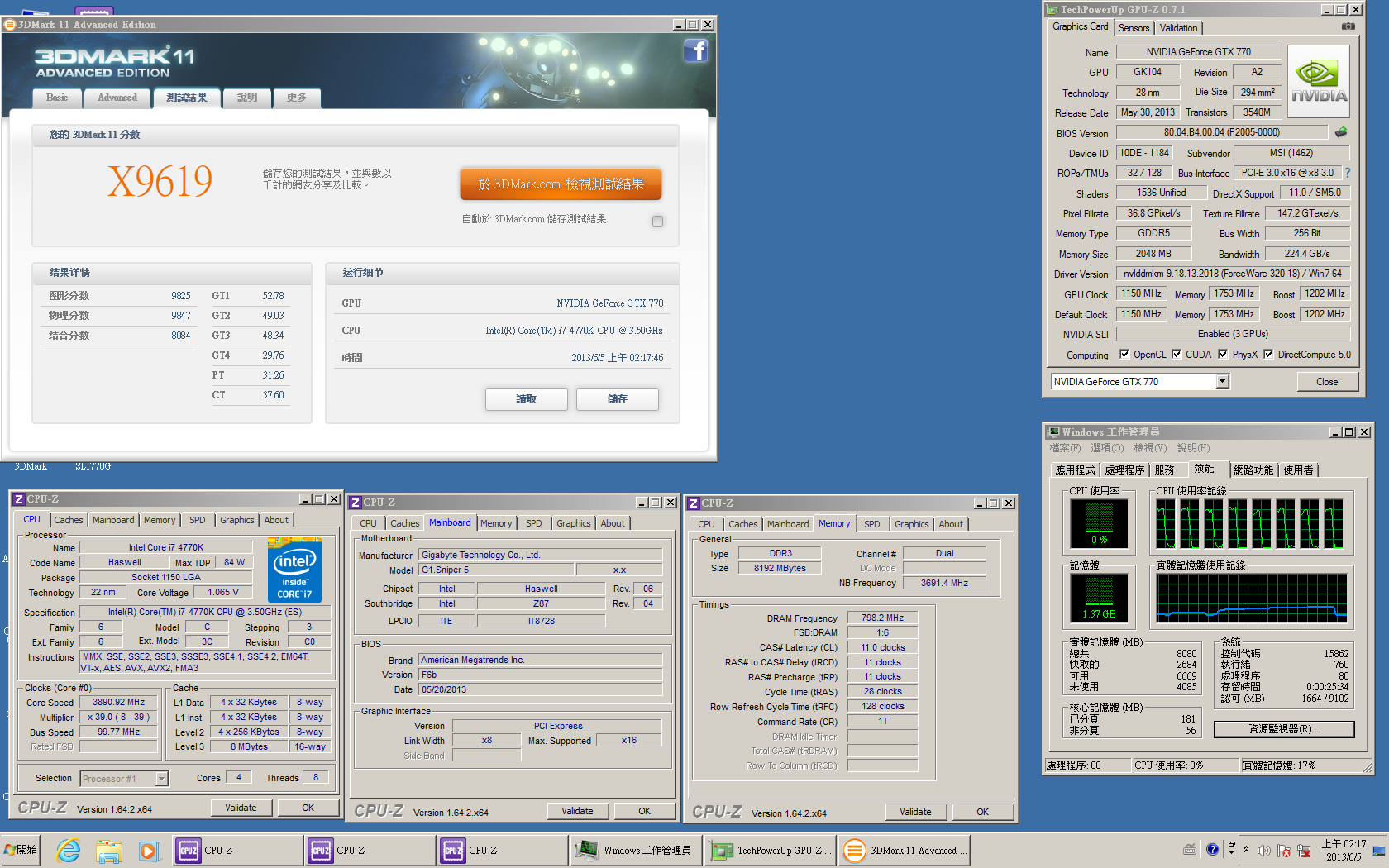Switch to the third CPU-Z taskbar item

tap(503, 850)
